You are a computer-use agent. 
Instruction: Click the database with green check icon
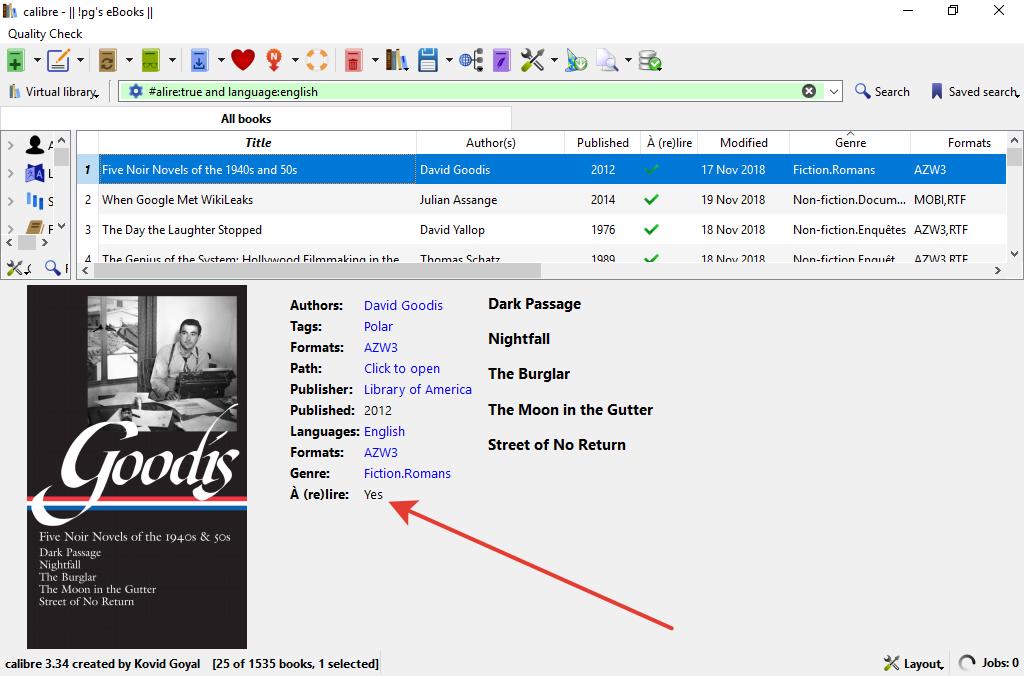coord(650,61)
